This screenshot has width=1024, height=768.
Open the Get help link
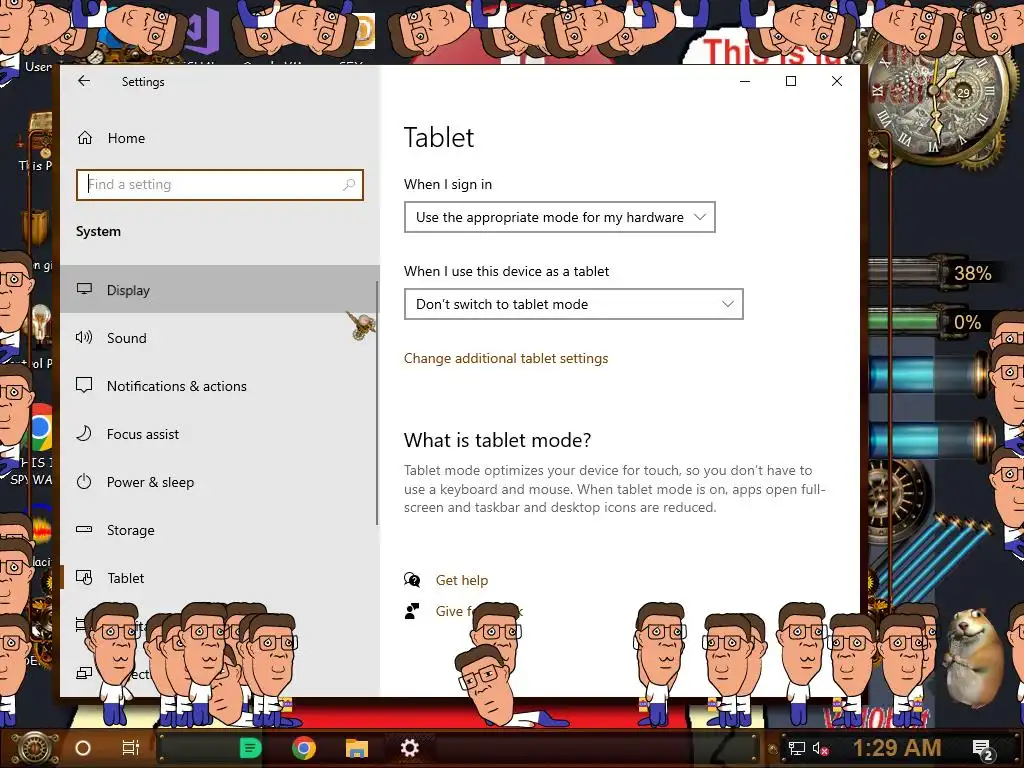(462, 580)
